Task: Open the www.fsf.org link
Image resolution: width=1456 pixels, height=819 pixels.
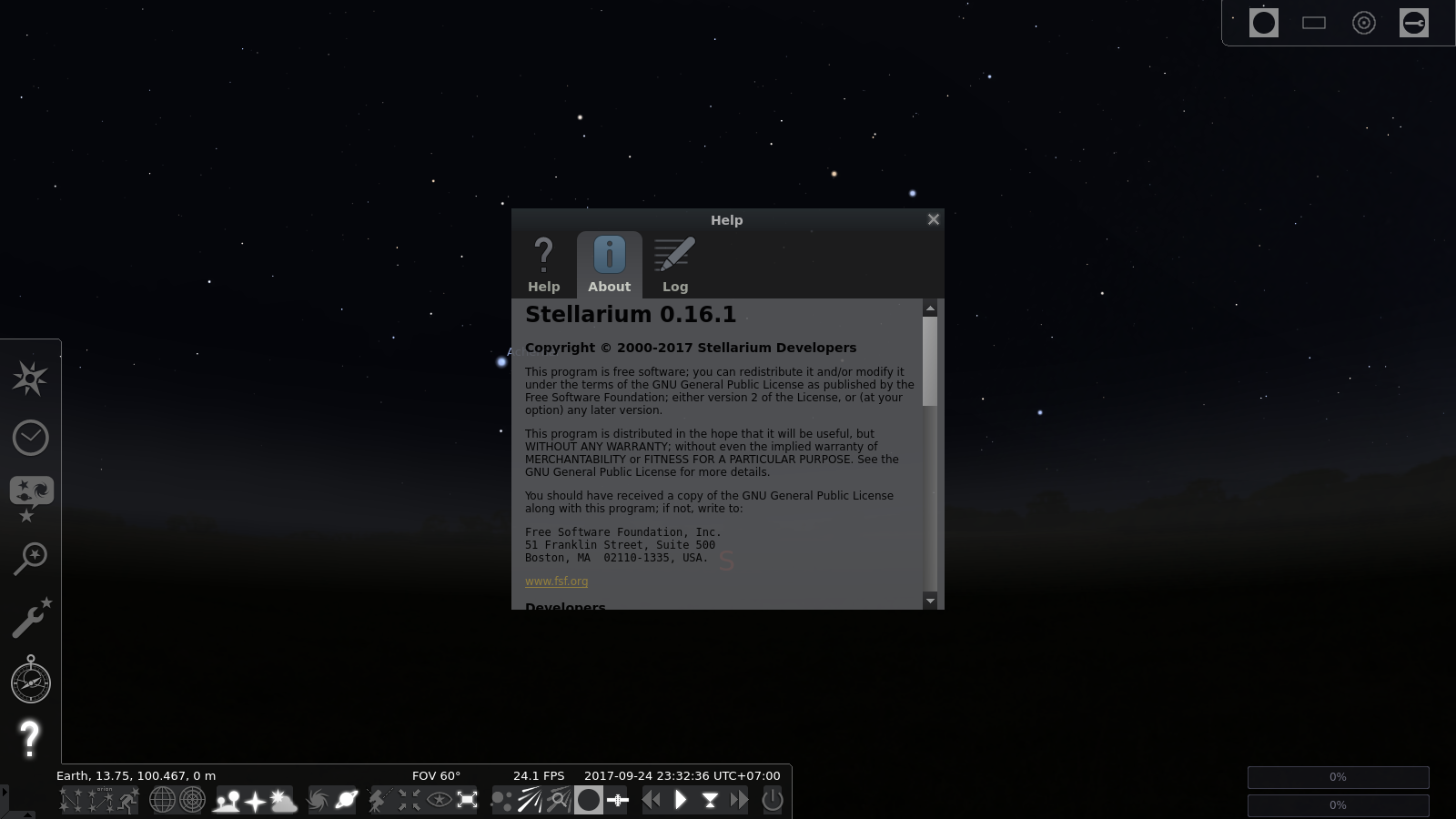Action: click(x=556, y=581)
